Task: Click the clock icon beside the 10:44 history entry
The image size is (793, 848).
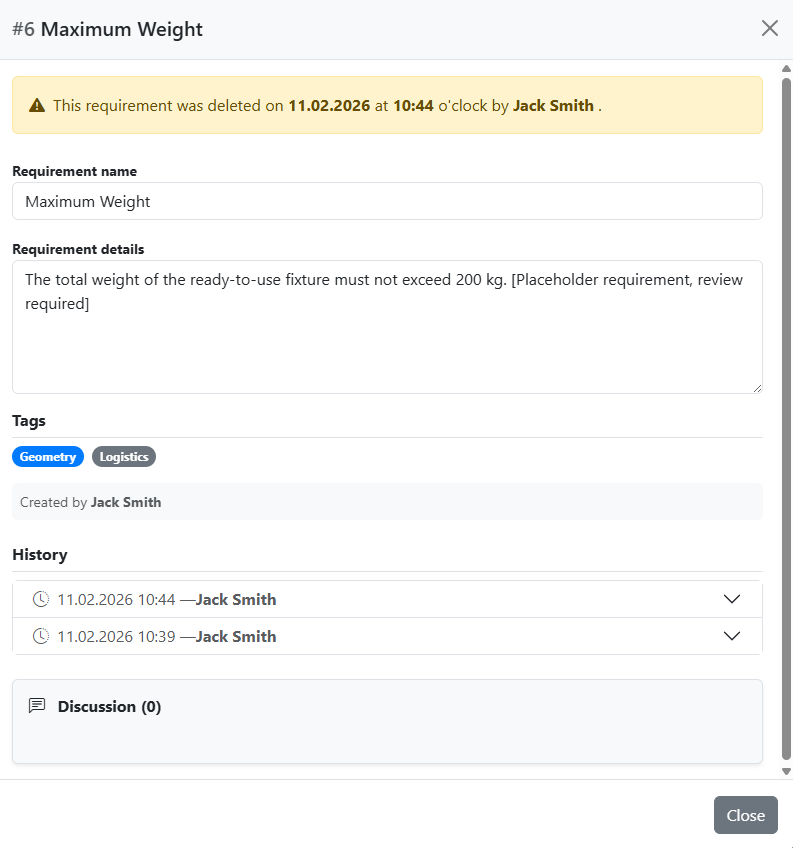Action: 40,599
